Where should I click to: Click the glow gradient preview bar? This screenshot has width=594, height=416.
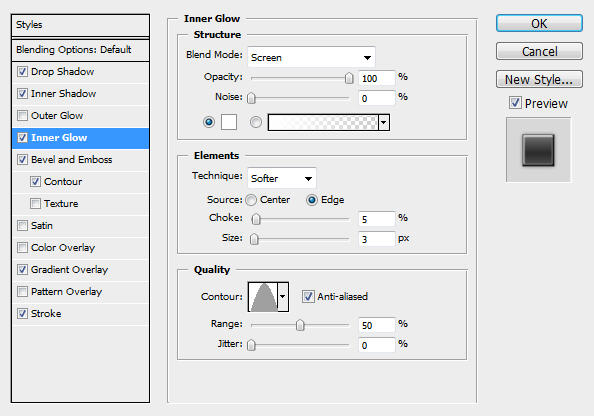tap(323, 122)
